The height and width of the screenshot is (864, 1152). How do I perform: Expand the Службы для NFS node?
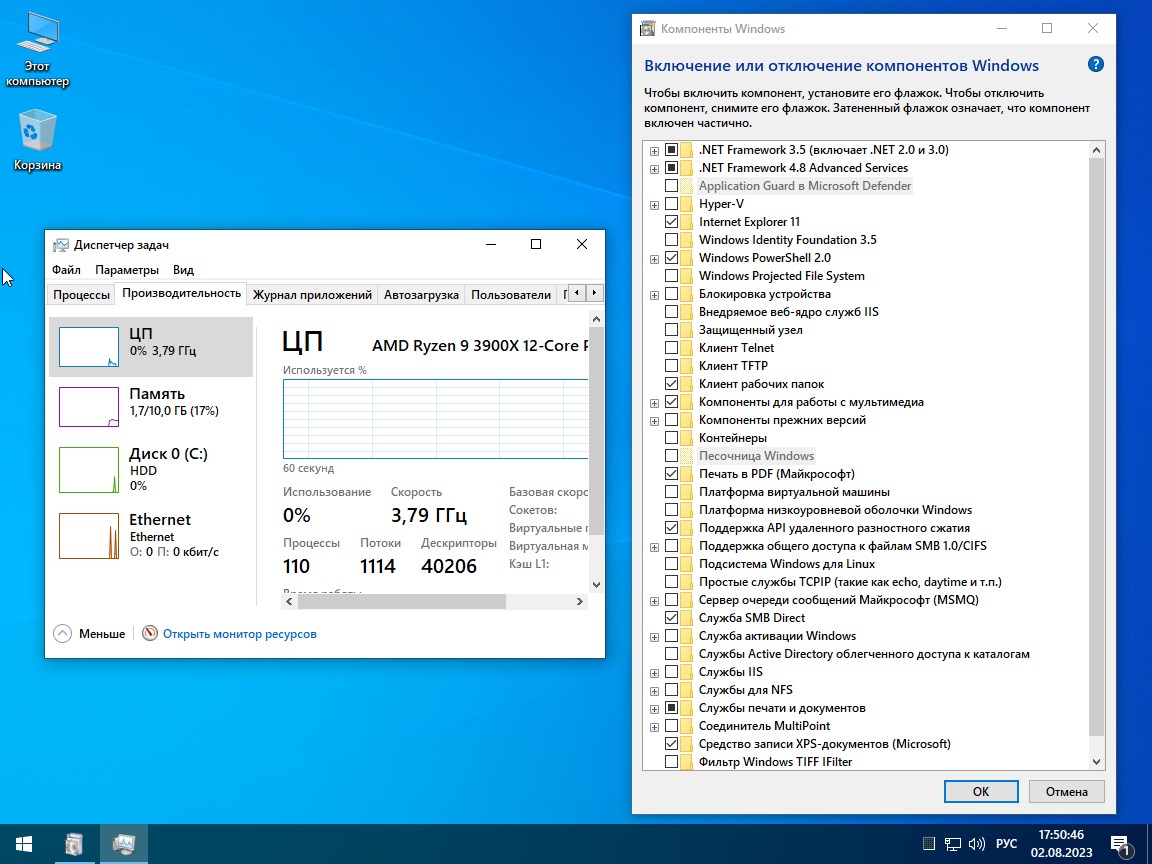654,689
